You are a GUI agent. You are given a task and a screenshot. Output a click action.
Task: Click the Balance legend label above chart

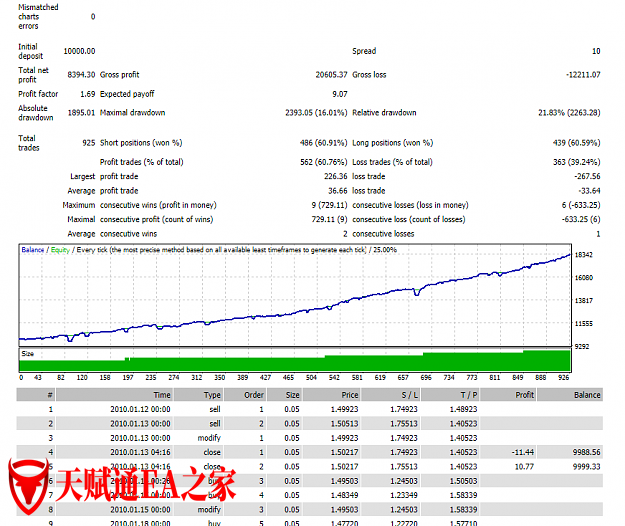33,249
